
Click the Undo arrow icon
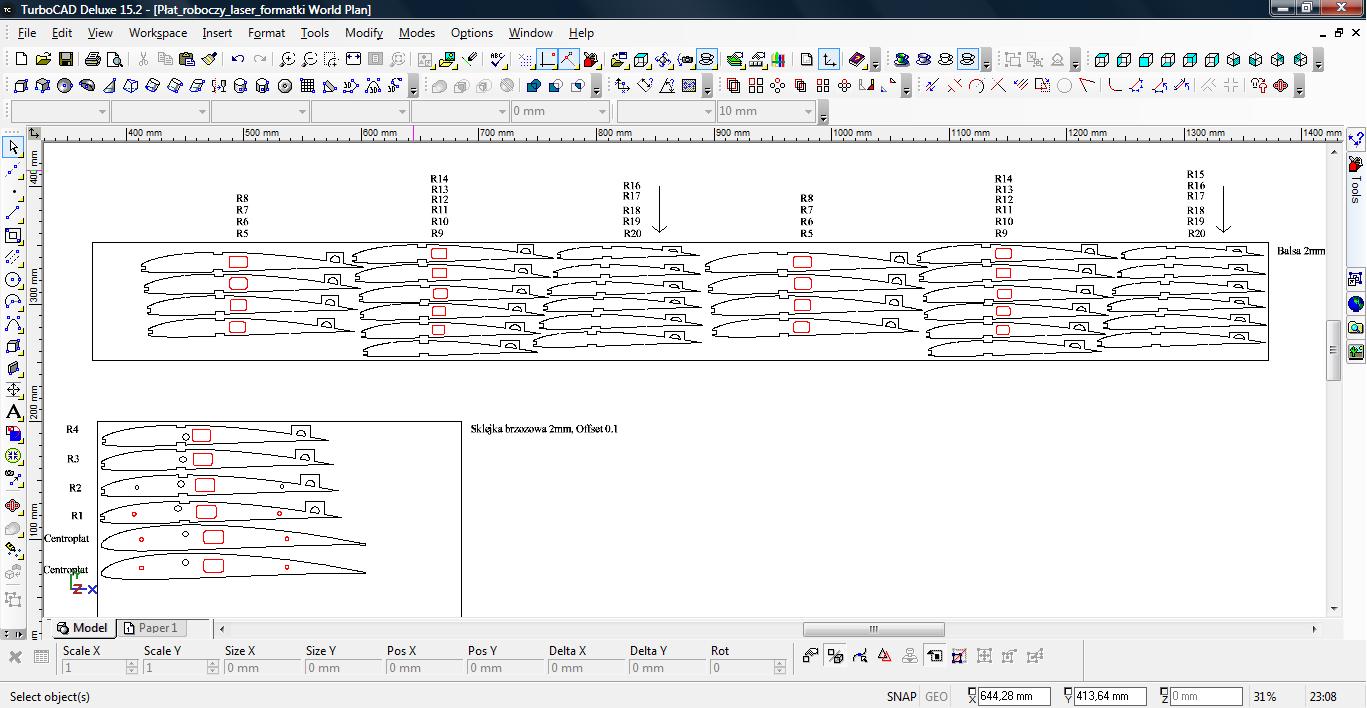tap(237, 60)
